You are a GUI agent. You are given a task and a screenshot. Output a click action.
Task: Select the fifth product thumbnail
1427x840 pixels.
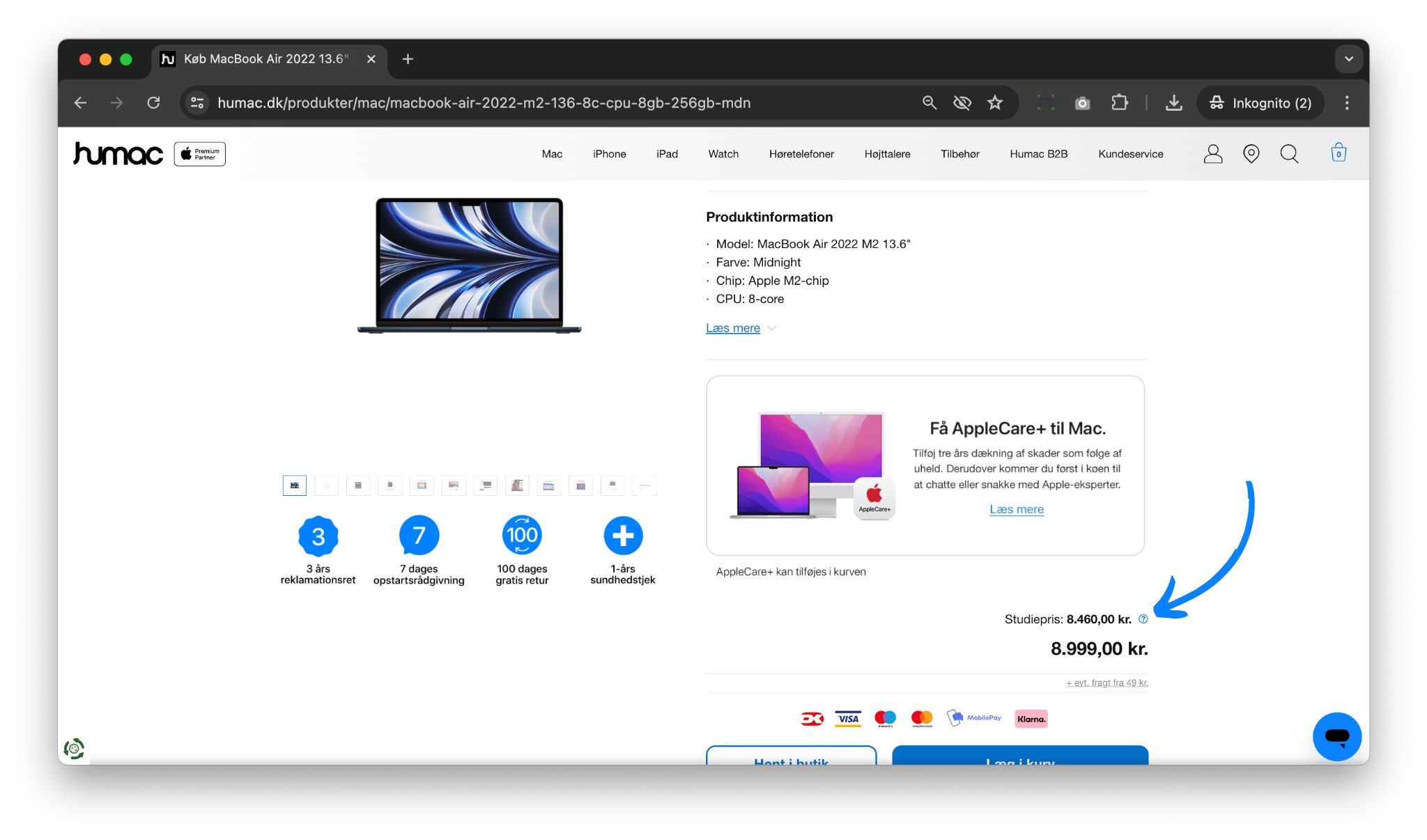[422, 485]
